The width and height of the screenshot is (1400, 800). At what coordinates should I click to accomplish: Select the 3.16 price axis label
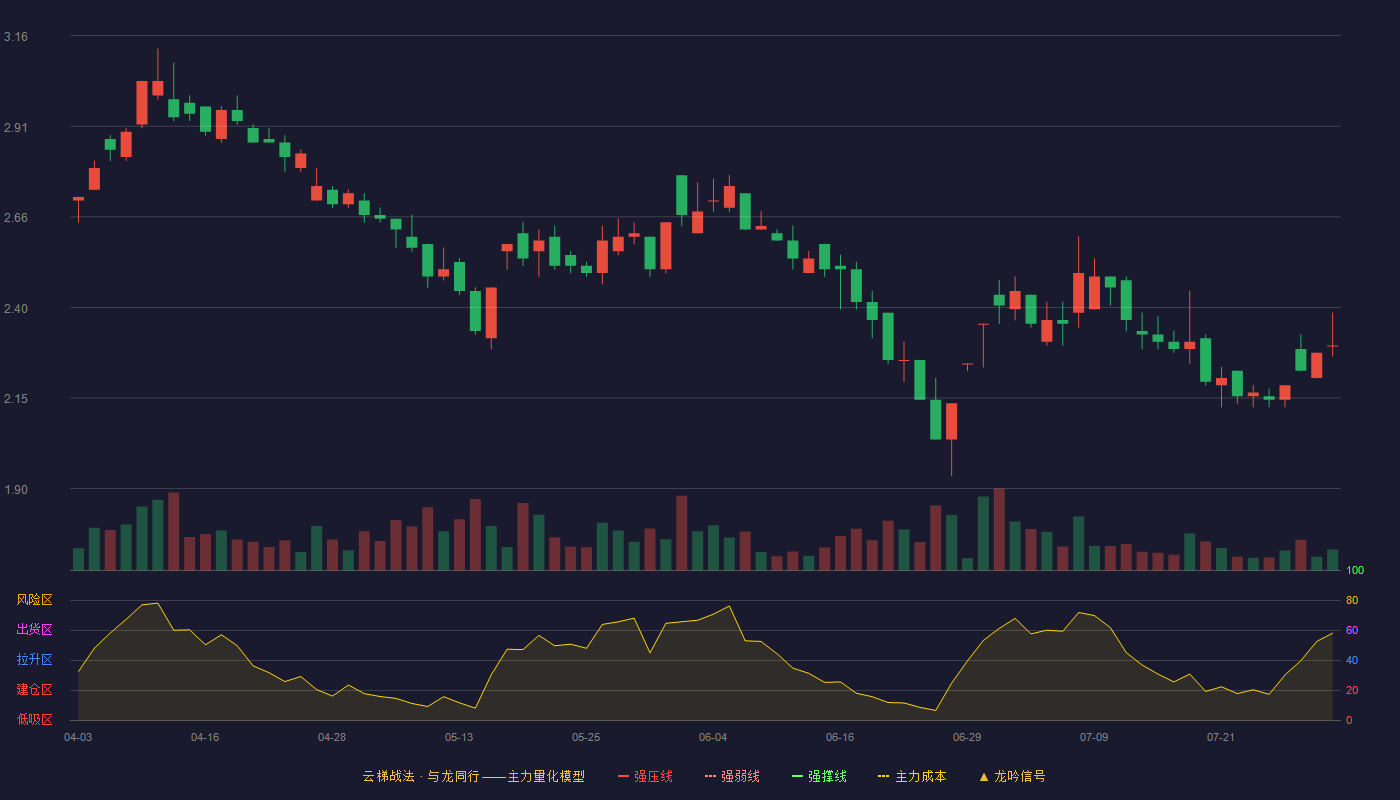[16, 37]
